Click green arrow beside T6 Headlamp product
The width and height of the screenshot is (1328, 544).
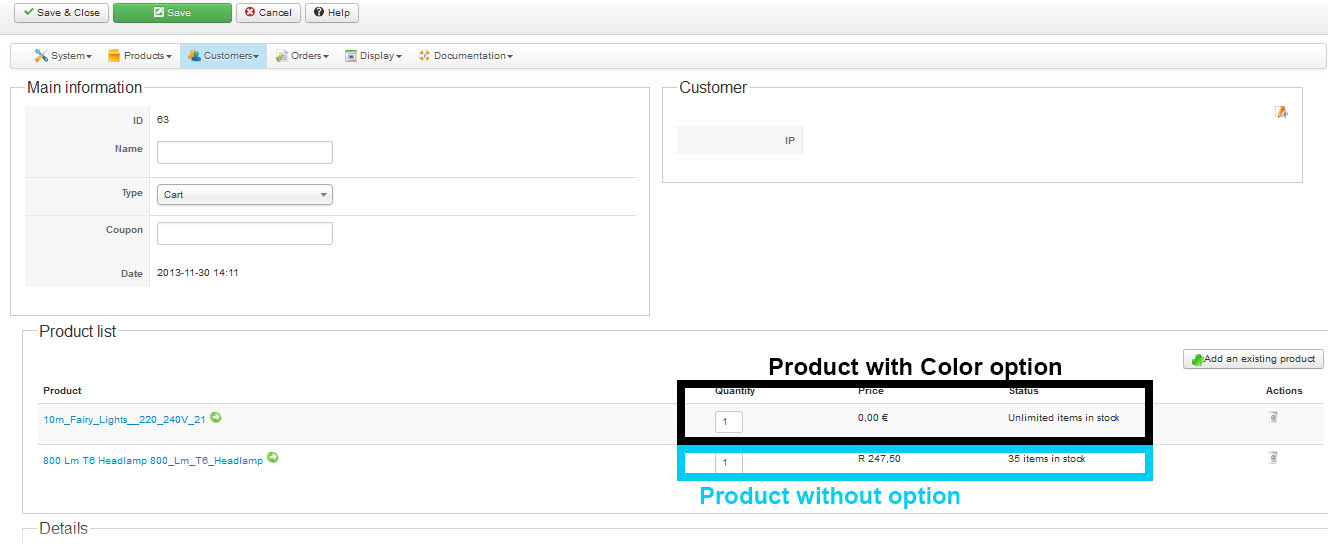click(273, 459)
